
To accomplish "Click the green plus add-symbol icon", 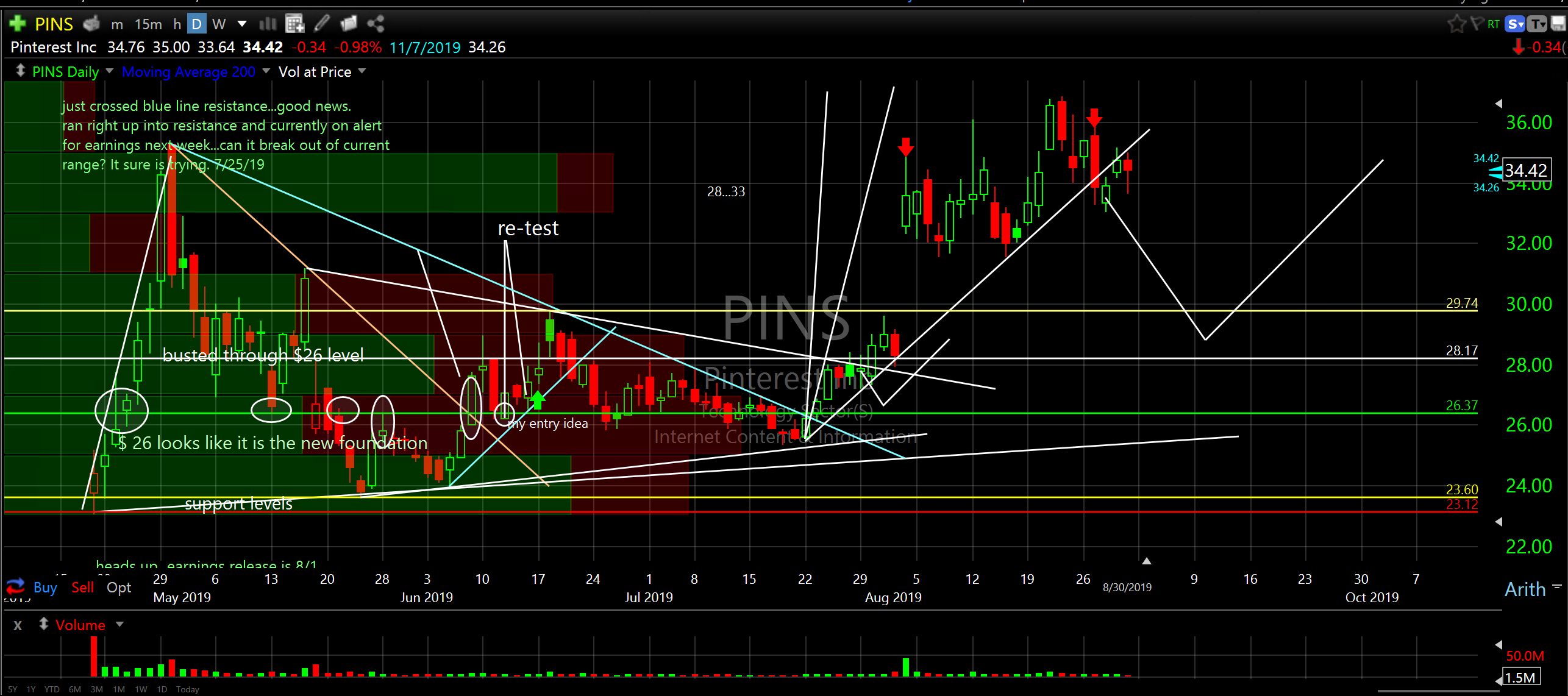I will click(17, 24).
